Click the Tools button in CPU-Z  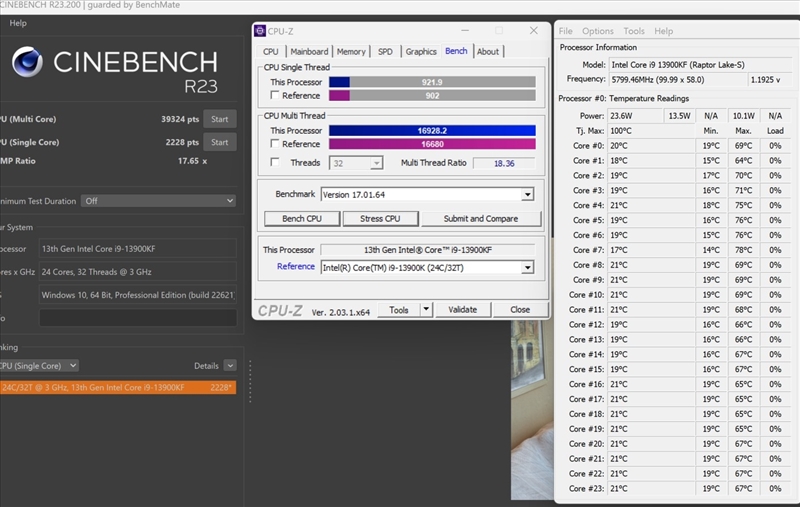click(x=398, y=310)
